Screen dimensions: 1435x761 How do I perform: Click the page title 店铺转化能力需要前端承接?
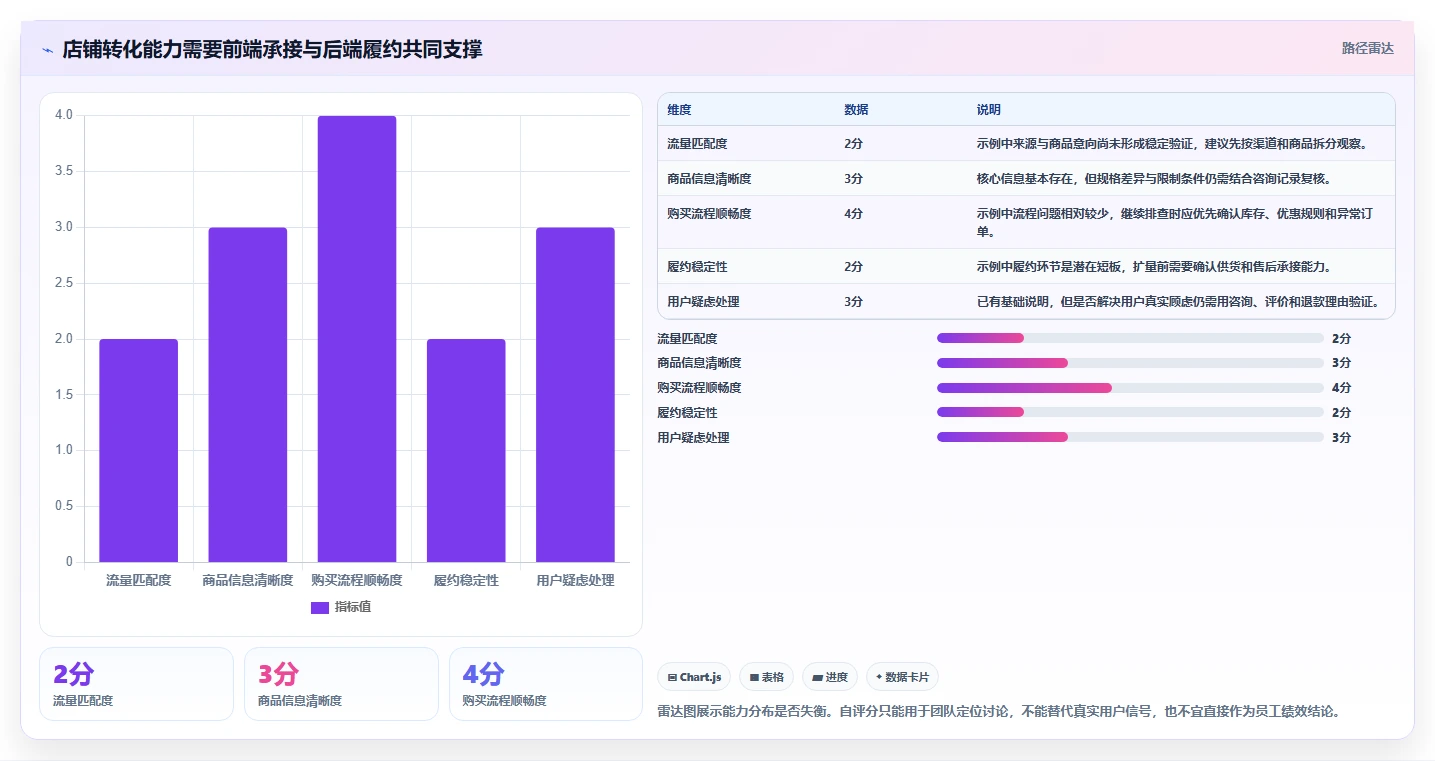click(272, 49)
